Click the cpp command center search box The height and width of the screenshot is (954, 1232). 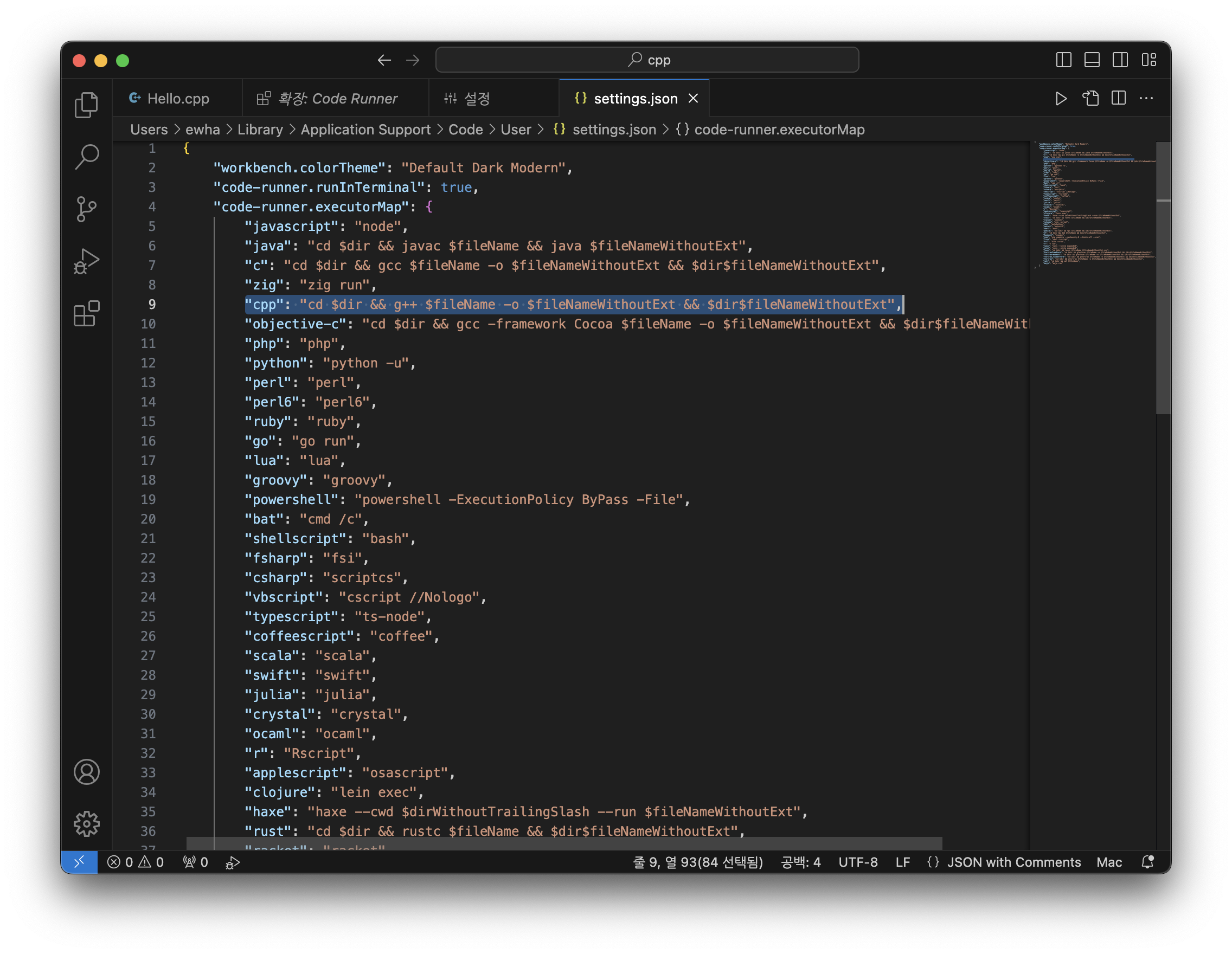647,60
